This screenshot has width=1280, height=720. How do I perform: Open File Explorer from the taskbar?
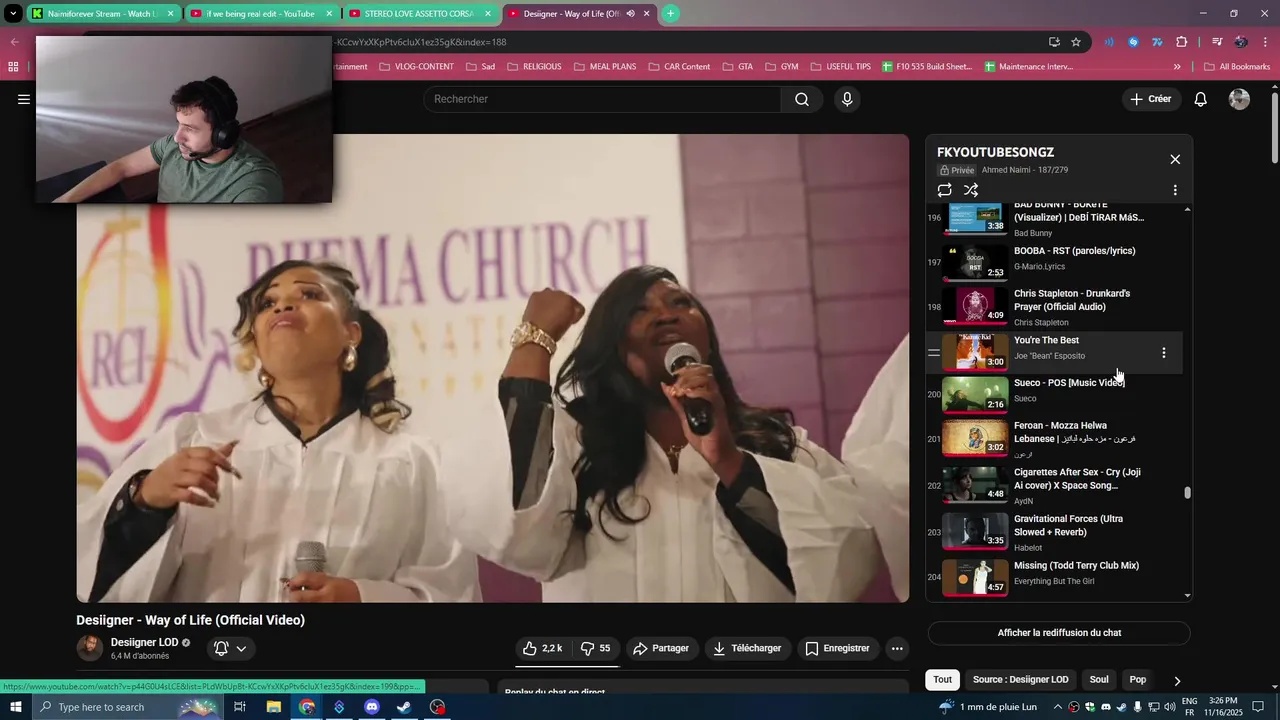click(x=273, y=707)
